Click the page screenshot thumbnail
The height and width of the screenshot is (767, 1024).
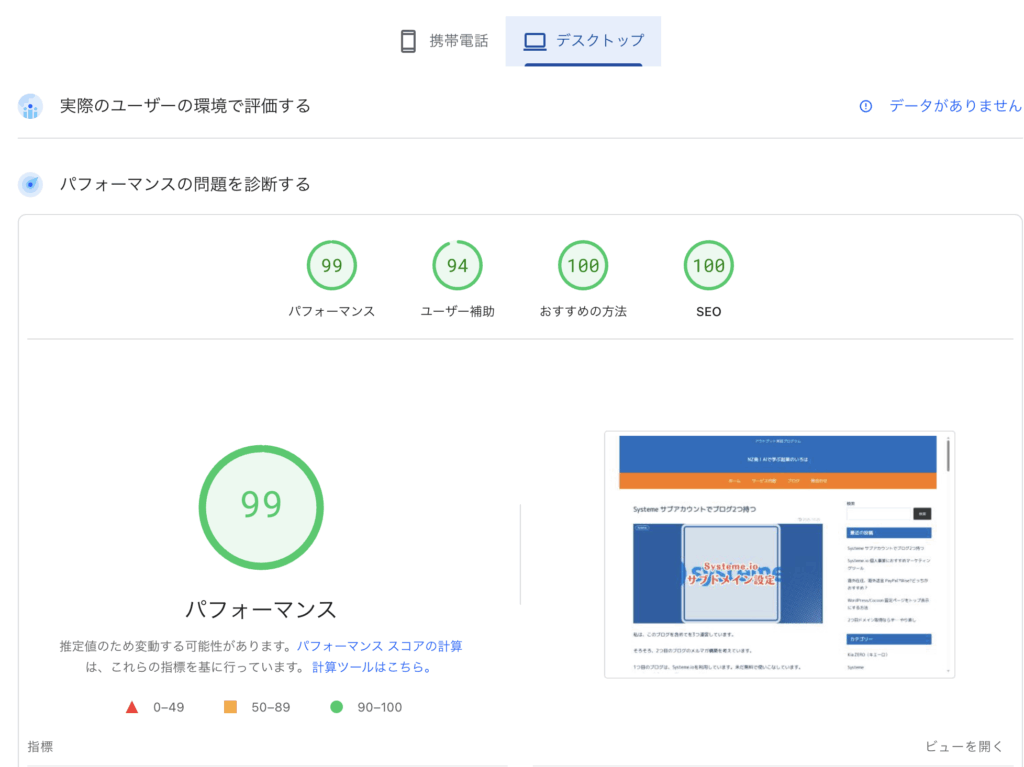tap(779, 555)
